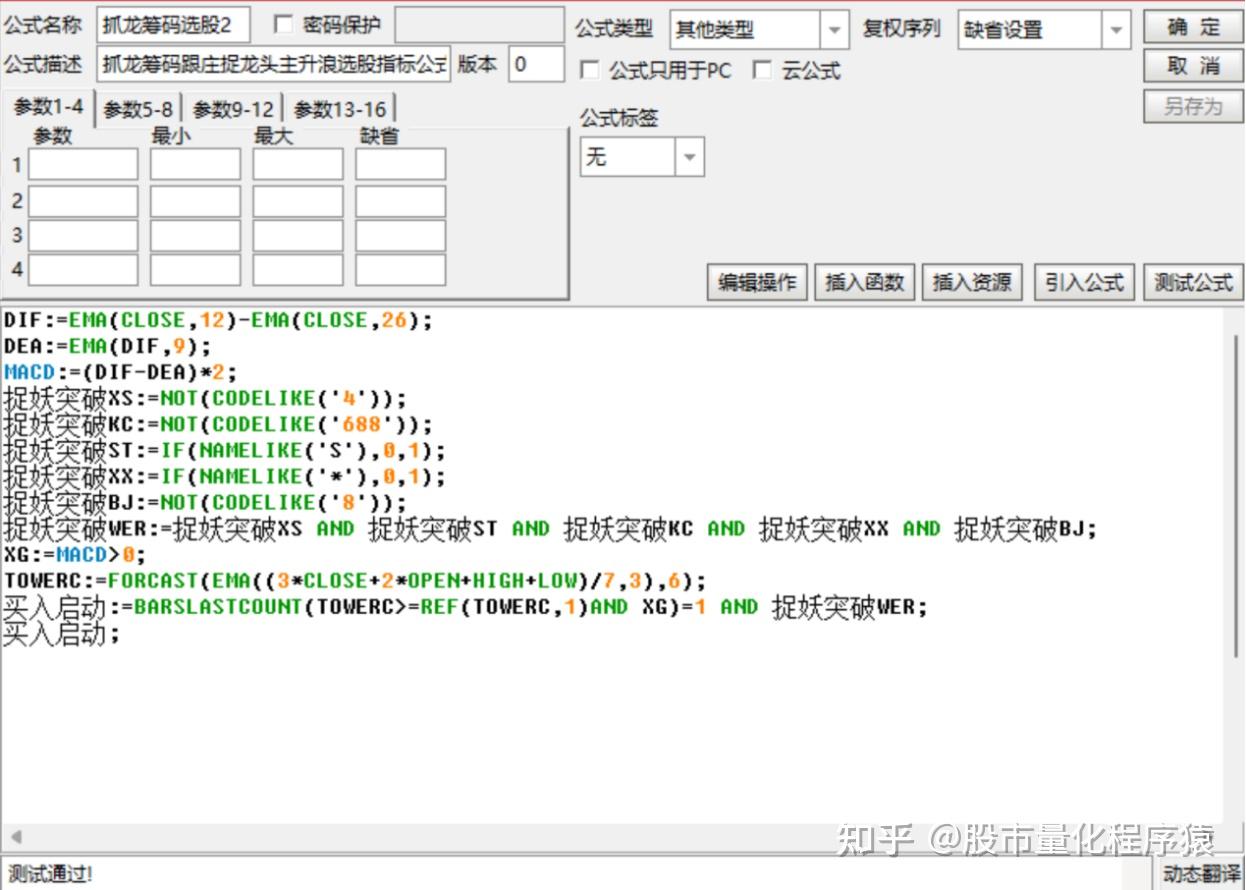
Task: Enable the 公式只用于PC checkbox
Action: click(590, 70)
